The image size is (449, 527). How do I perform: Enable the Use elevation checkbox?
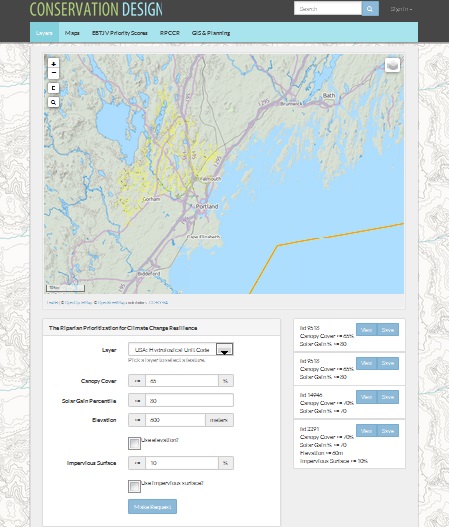click(134, 443)
